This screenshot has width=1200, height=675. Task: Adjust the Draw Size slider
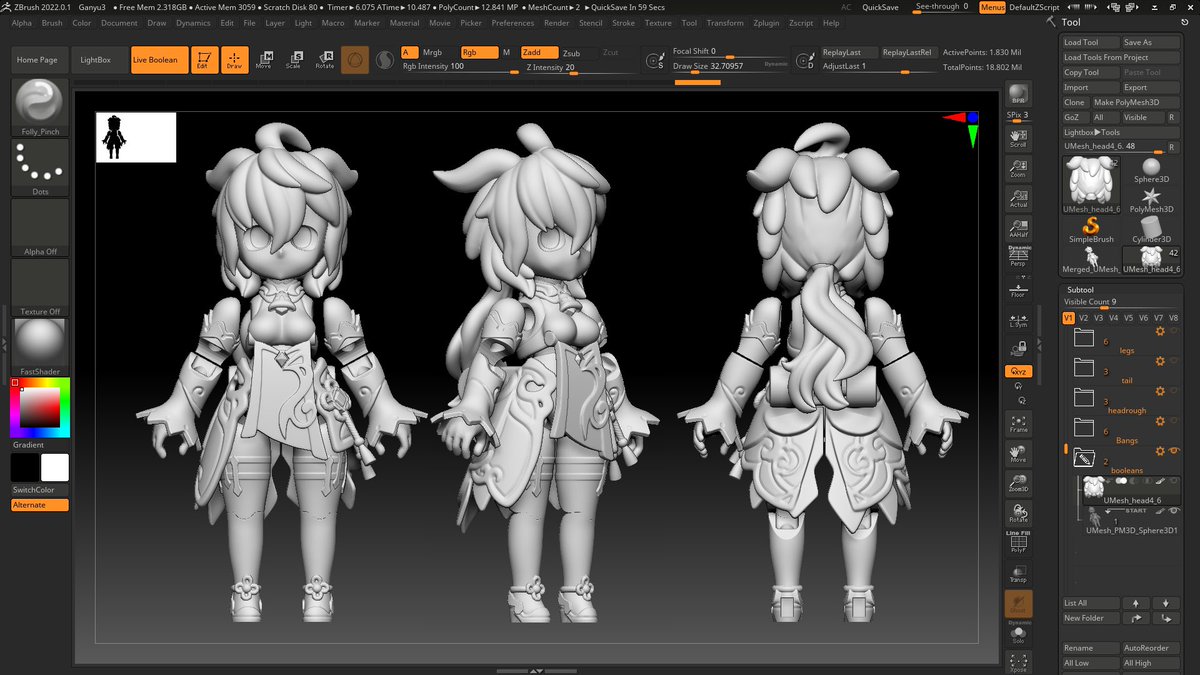click(730, 67)
